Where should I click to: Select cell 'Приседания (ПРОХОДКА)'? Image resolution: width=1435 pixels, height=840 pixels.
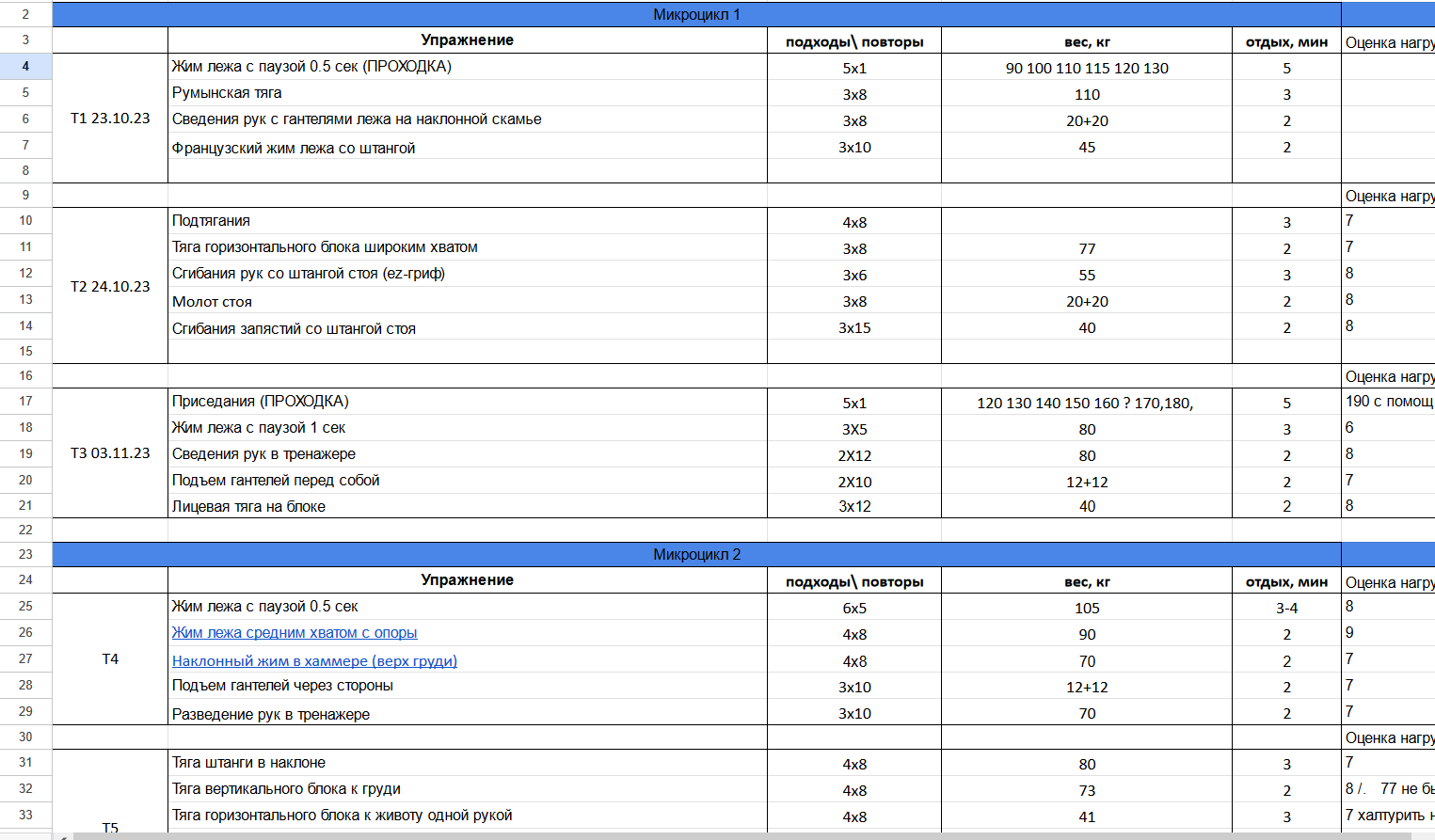[x=468, y=402]
